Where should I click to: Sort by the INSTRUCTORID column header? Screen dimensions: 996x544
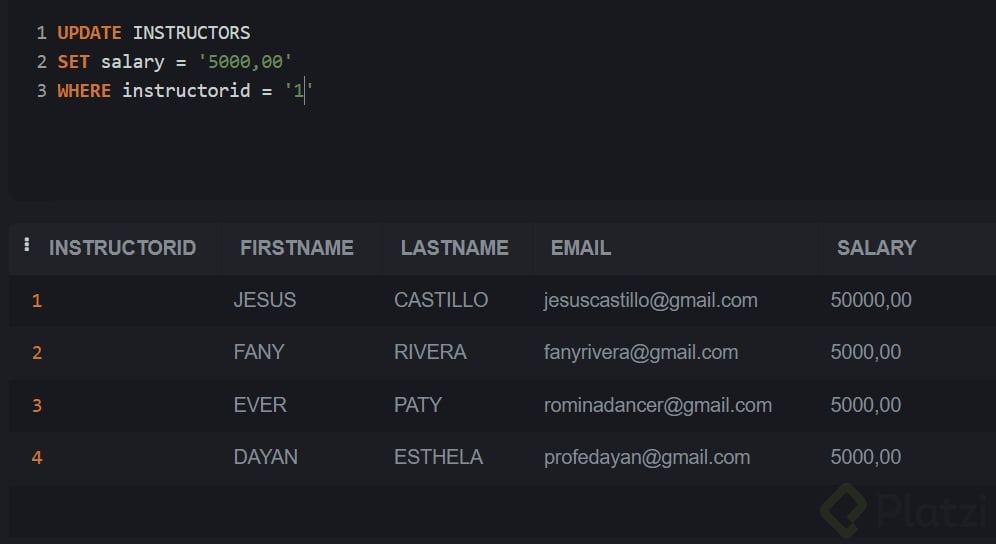point(122,248)
